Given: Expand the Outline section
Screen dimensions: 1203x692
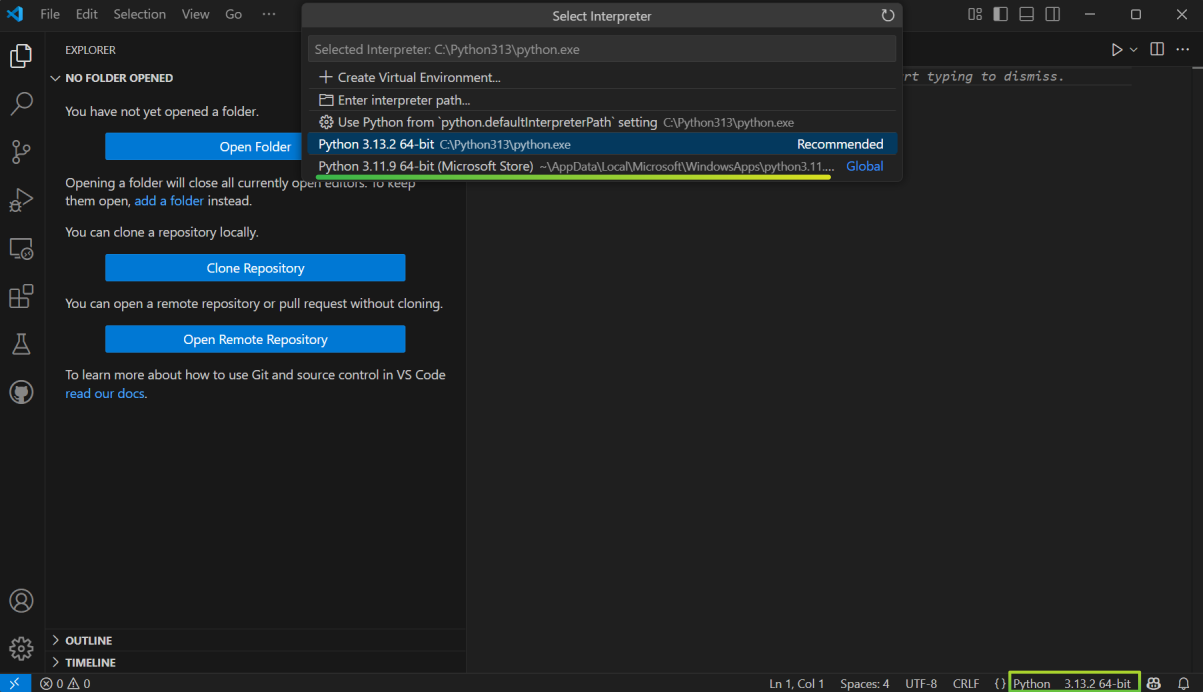Looking at the screenshot, I should [x=255, y=640].
